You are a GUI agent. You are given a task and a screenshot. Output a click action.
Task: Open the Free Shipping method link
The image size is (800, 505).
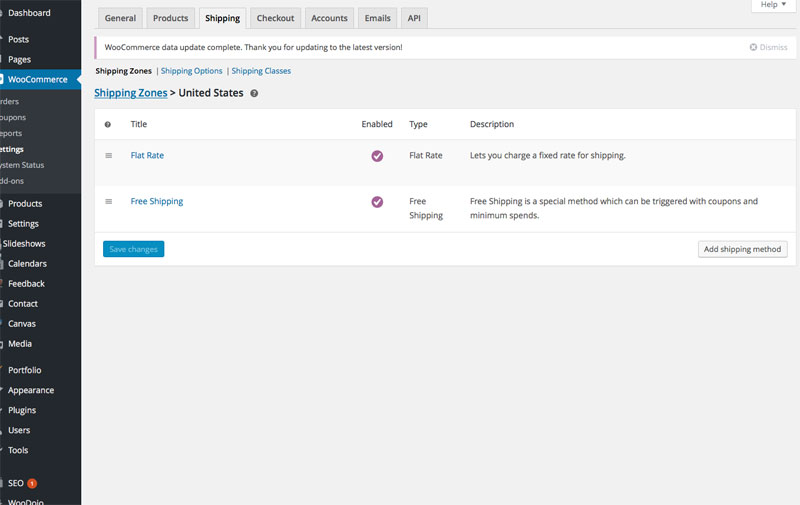tap(157, 201)
